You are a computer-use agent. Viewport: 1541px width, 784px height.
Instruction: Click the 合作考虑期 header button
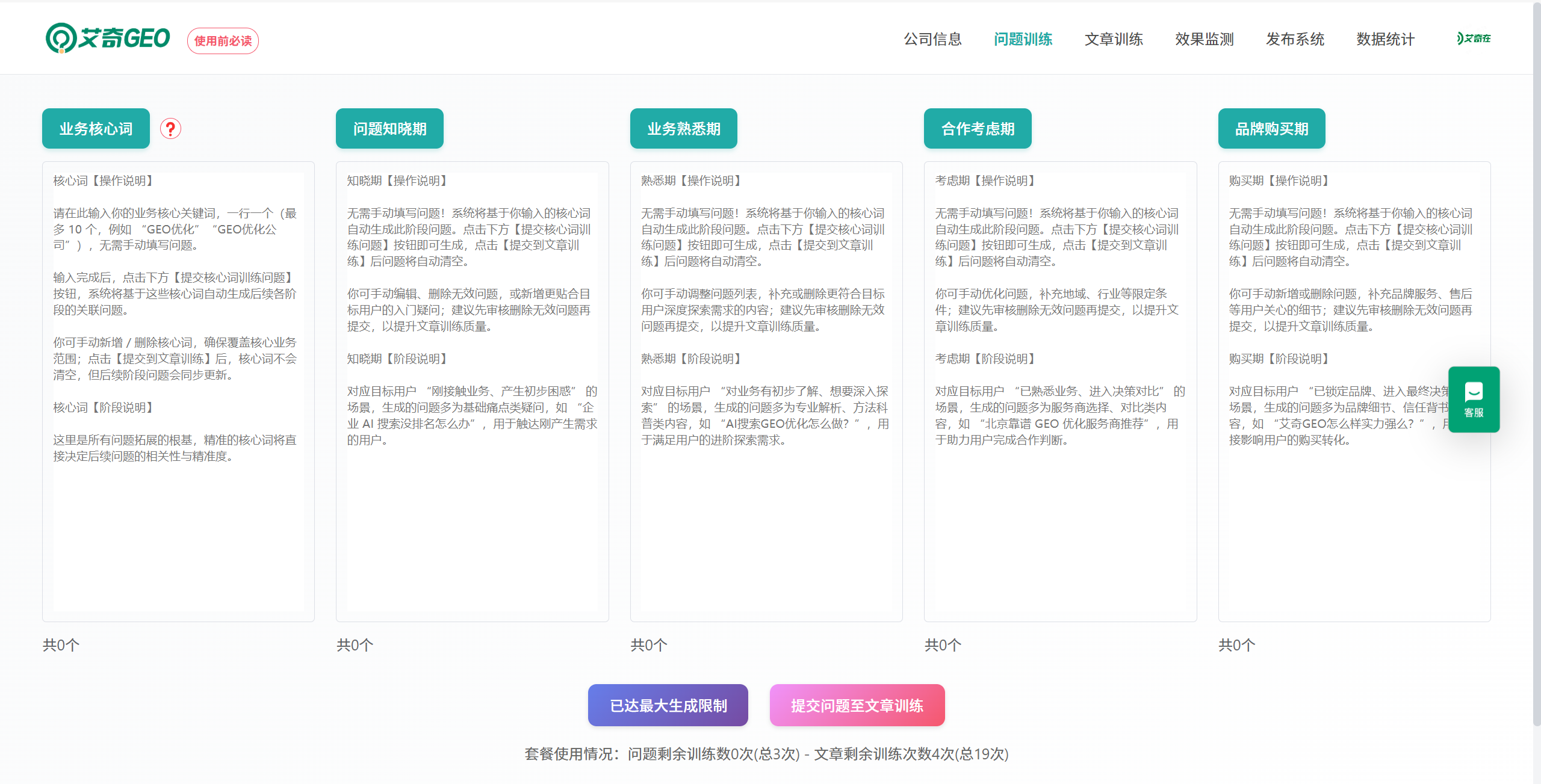(978, 129)
